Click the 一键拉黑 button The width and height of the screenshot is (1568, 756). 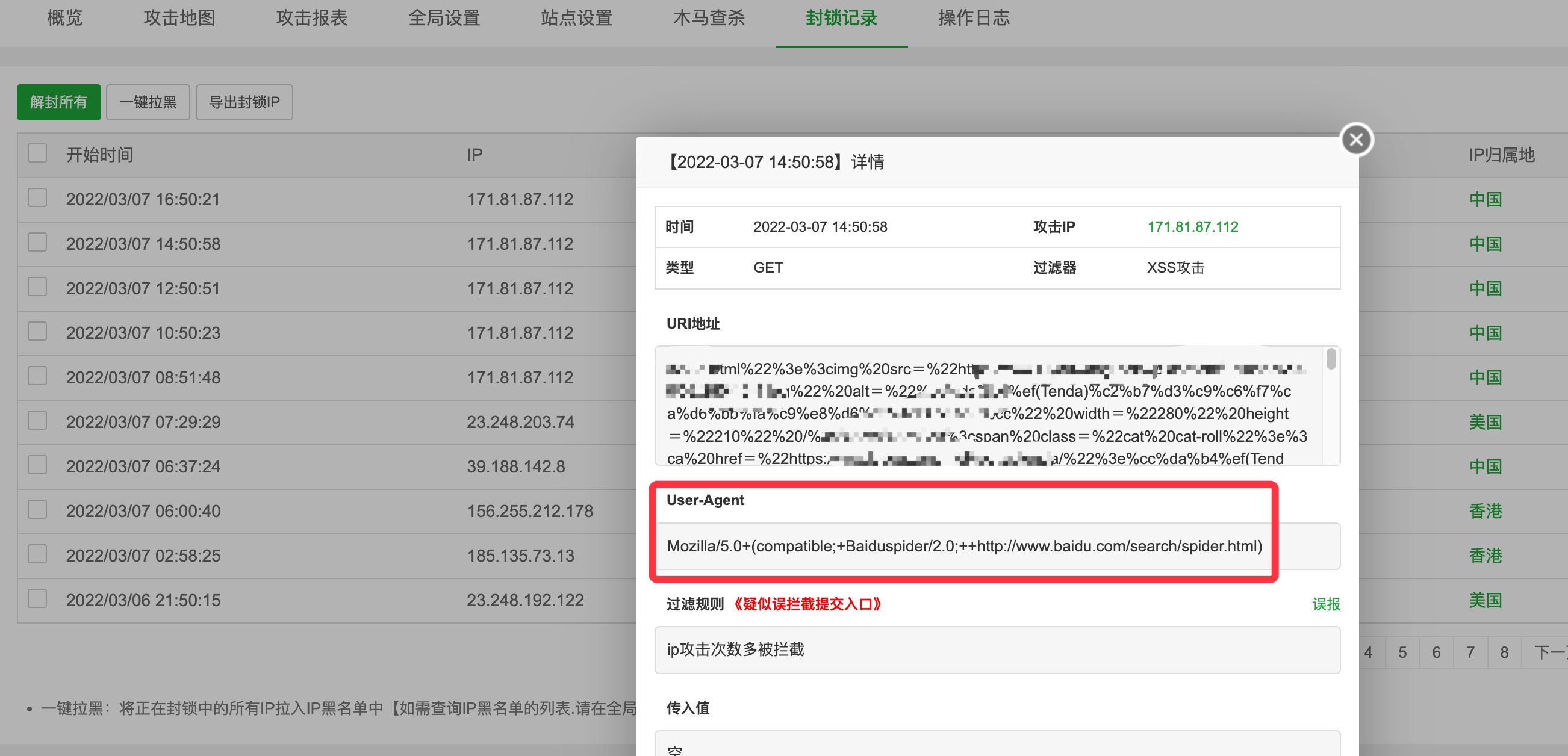148,102
